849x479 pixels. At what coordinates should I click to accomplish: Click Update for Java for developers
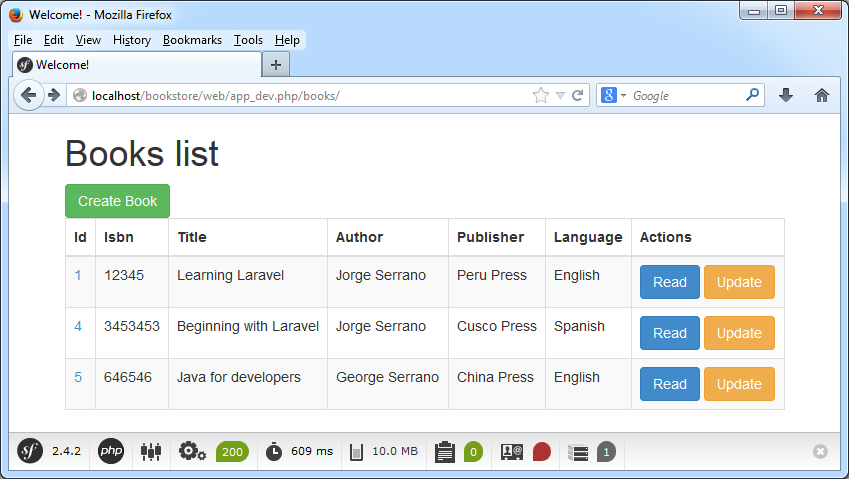click(x=739, y=384)
